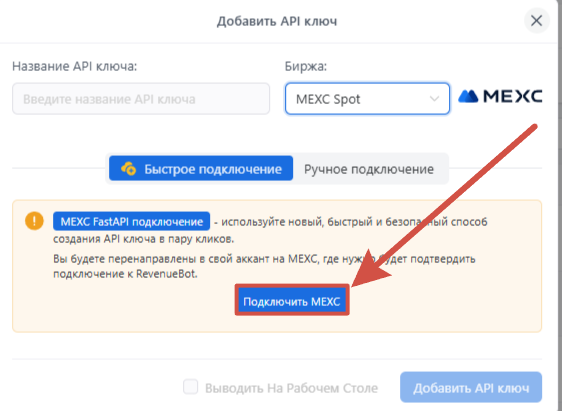Click the Добавить API ключ button

tap(471, 387)
